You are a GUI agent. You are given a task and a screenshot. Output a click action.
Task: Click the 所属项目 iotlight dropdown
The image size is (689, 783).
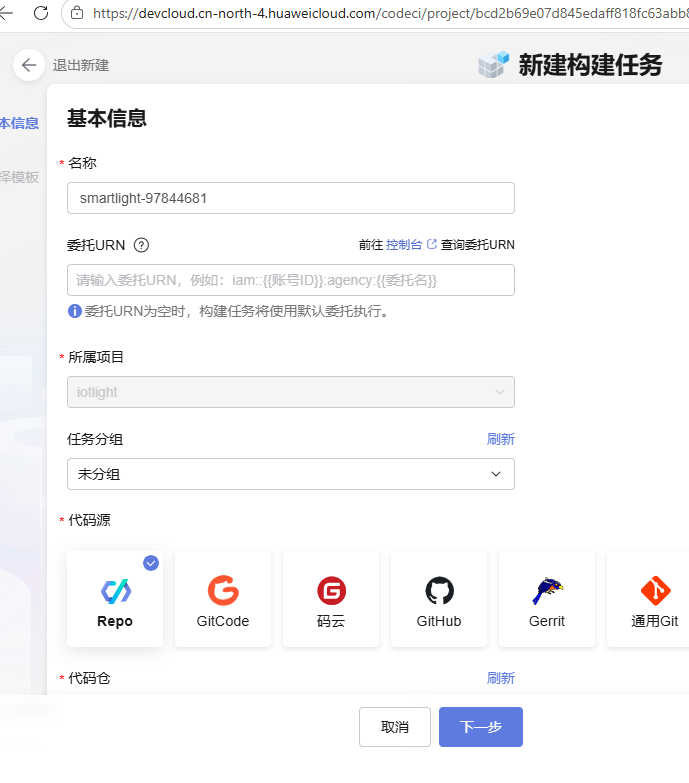291,392
